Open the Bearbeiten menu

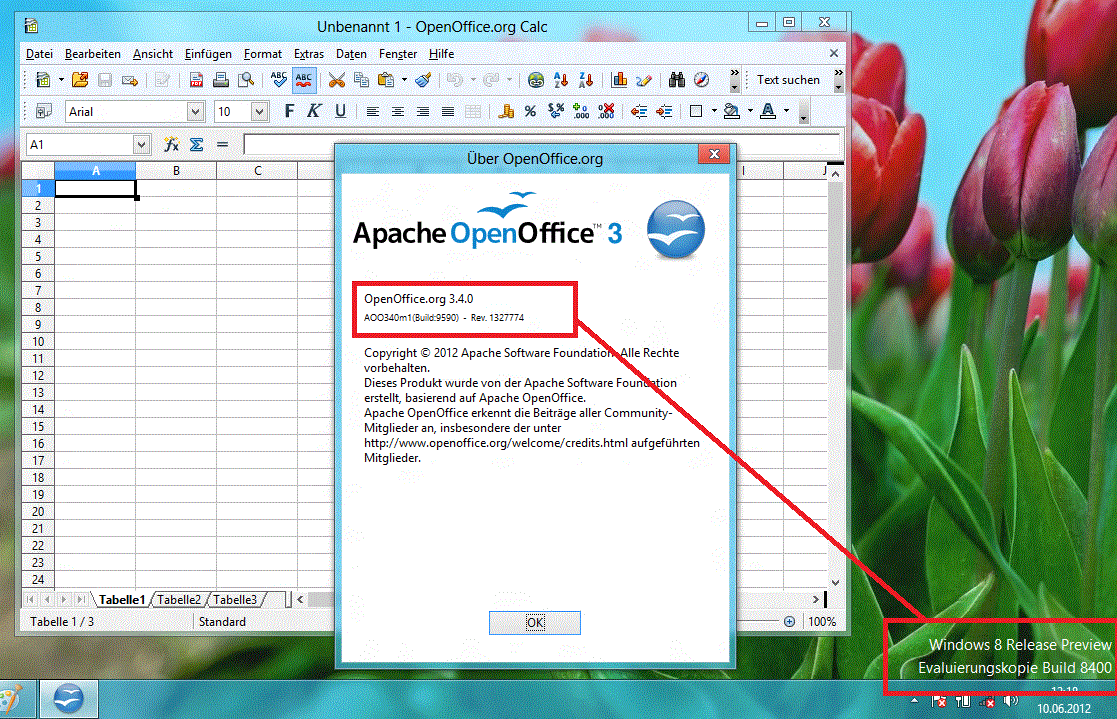point(93,53)
